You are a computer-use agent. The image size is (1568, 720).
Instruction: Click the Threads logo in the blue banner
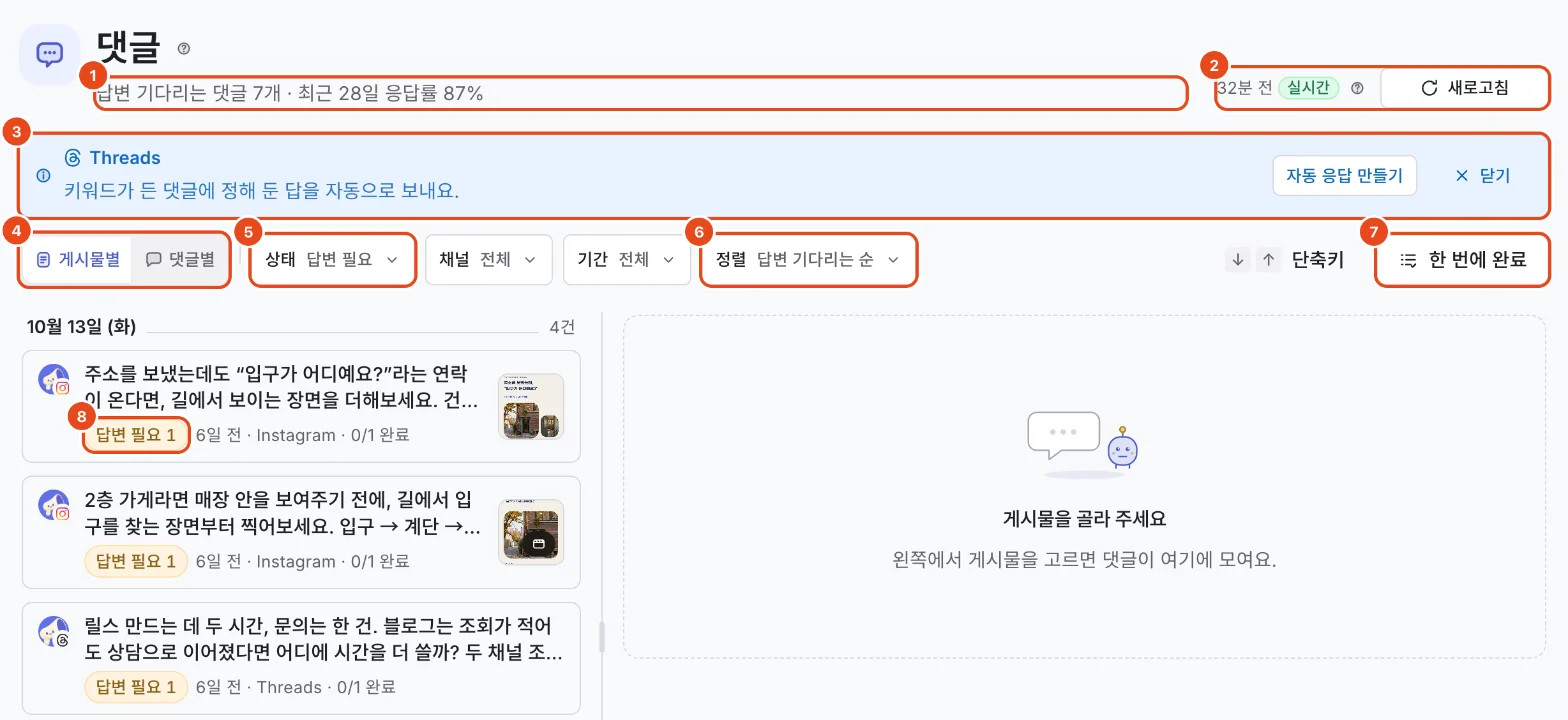(x=72, y=158)
